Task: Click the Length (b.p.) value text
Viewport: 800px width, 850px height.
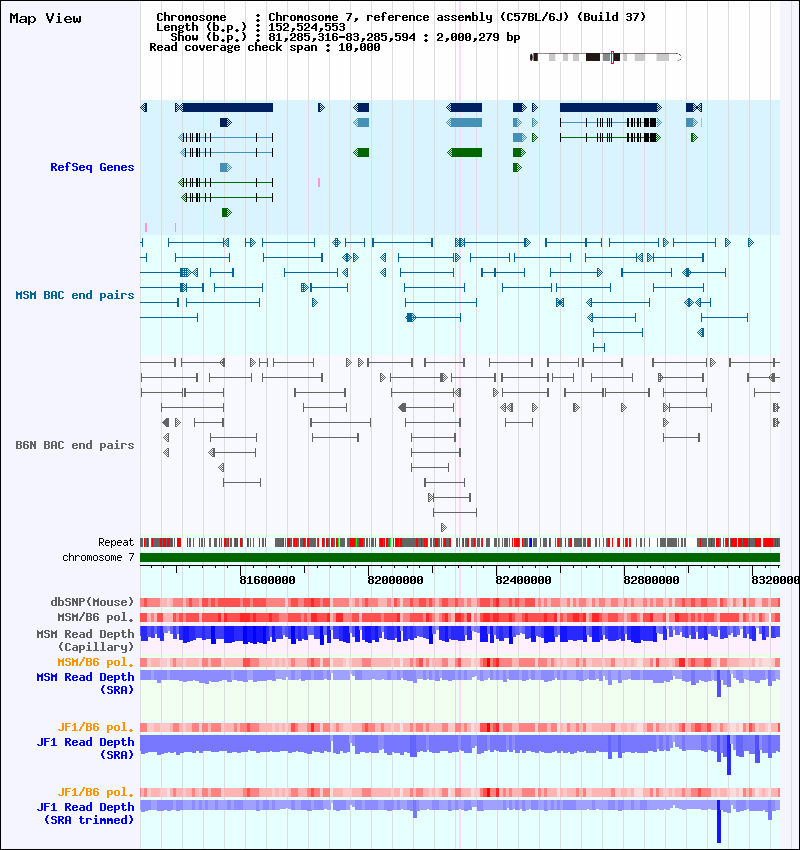Action: point(307,27)
